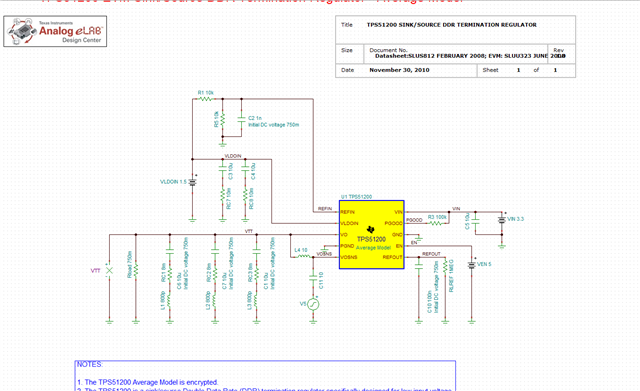Click the REFIN pin label on chip
The height and width of the screenshot is (391, 640).
348,212
